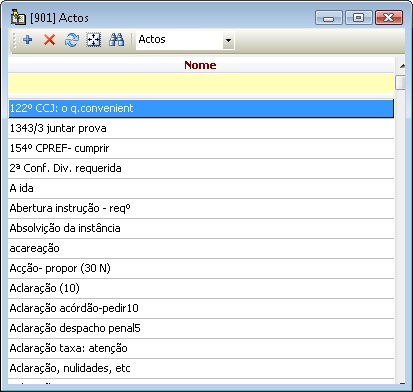Click the vertical scrollbar thumb

(400, 82)
